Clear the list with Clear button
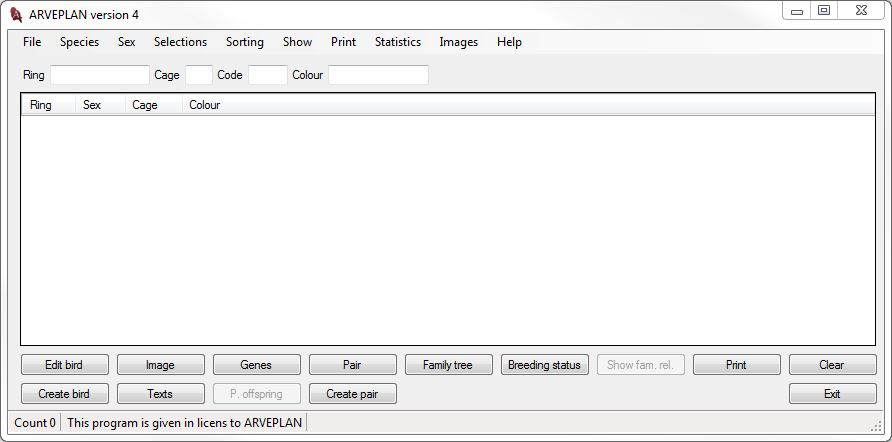Screen dimensions: 892x442 [833, 365]
